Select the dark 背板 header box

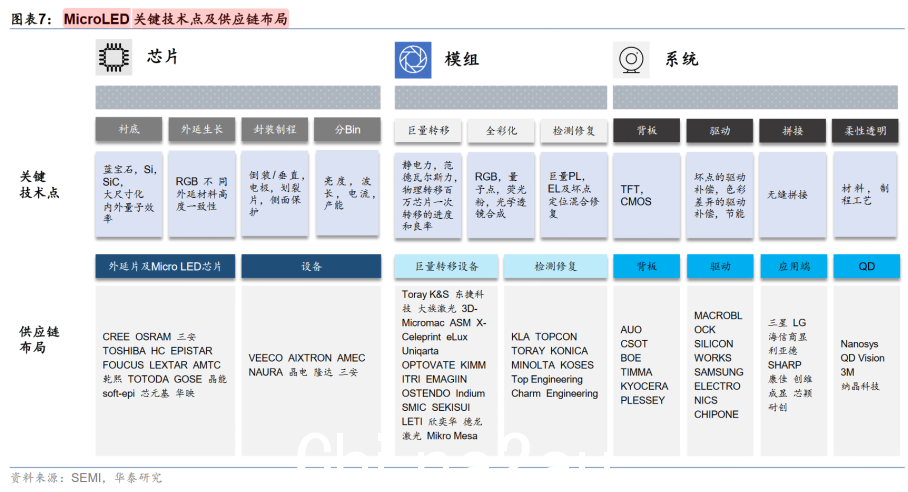[x=646, y=131]
